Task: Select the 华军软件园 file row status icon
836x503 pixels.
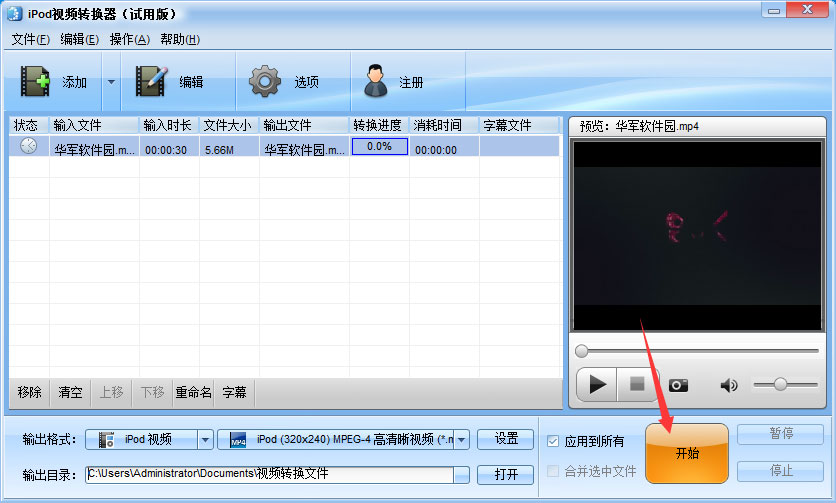Action: (x=29, y=147)
